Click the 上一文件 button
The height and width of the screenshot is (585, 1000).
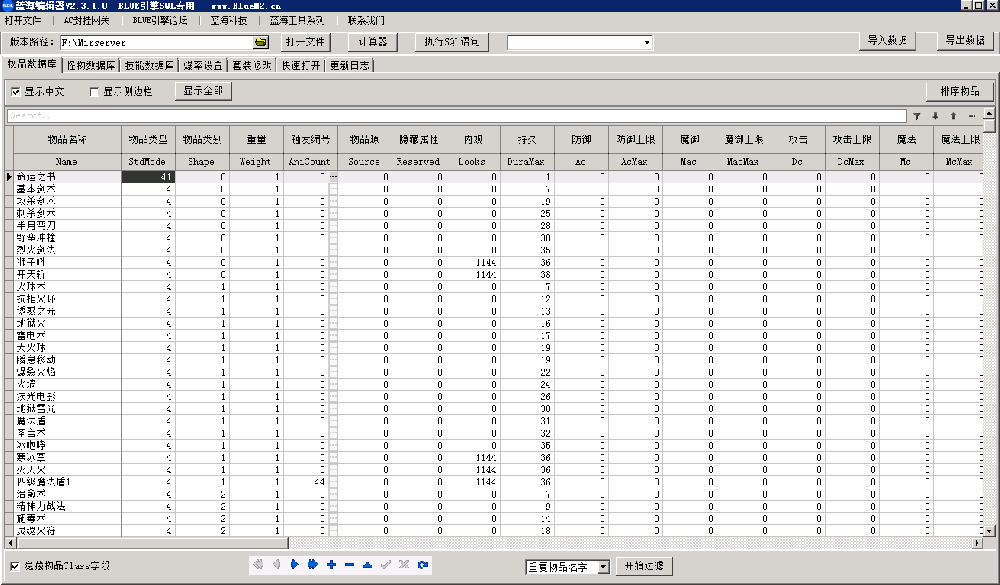click(x=305, y=42)
